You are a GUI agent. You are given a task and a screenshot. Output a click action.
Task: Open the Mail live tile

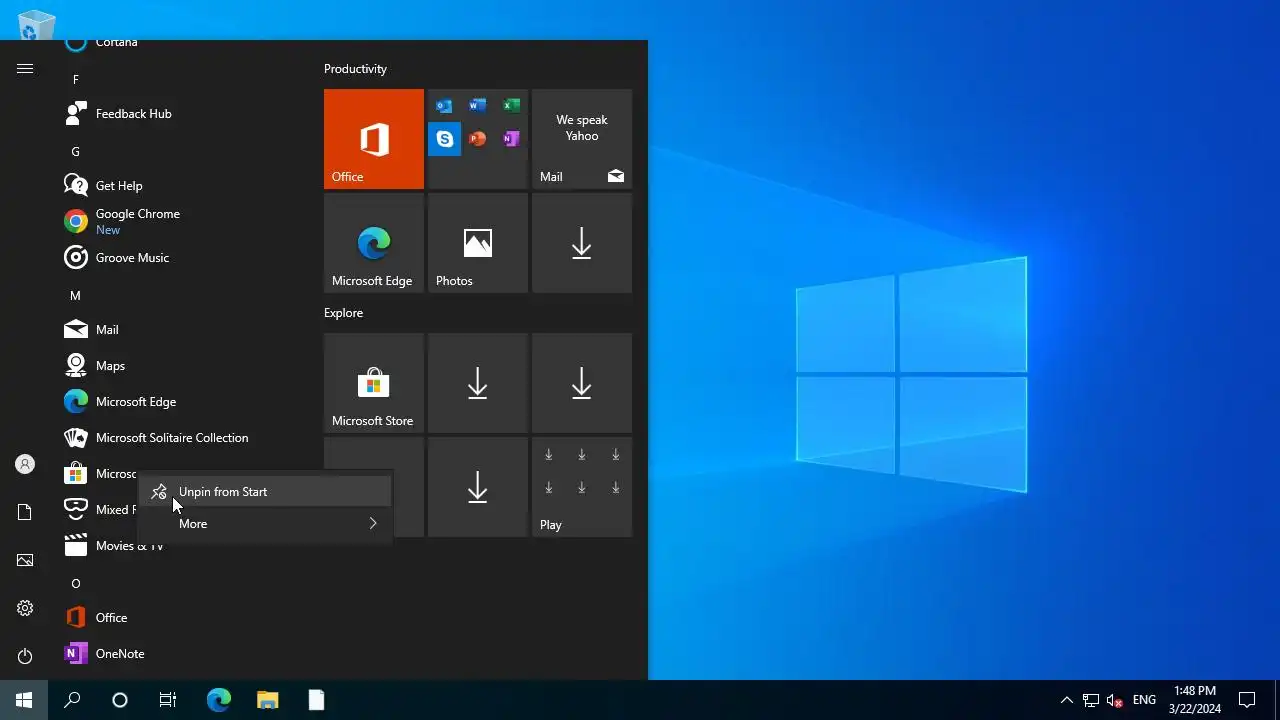(582, 139)
